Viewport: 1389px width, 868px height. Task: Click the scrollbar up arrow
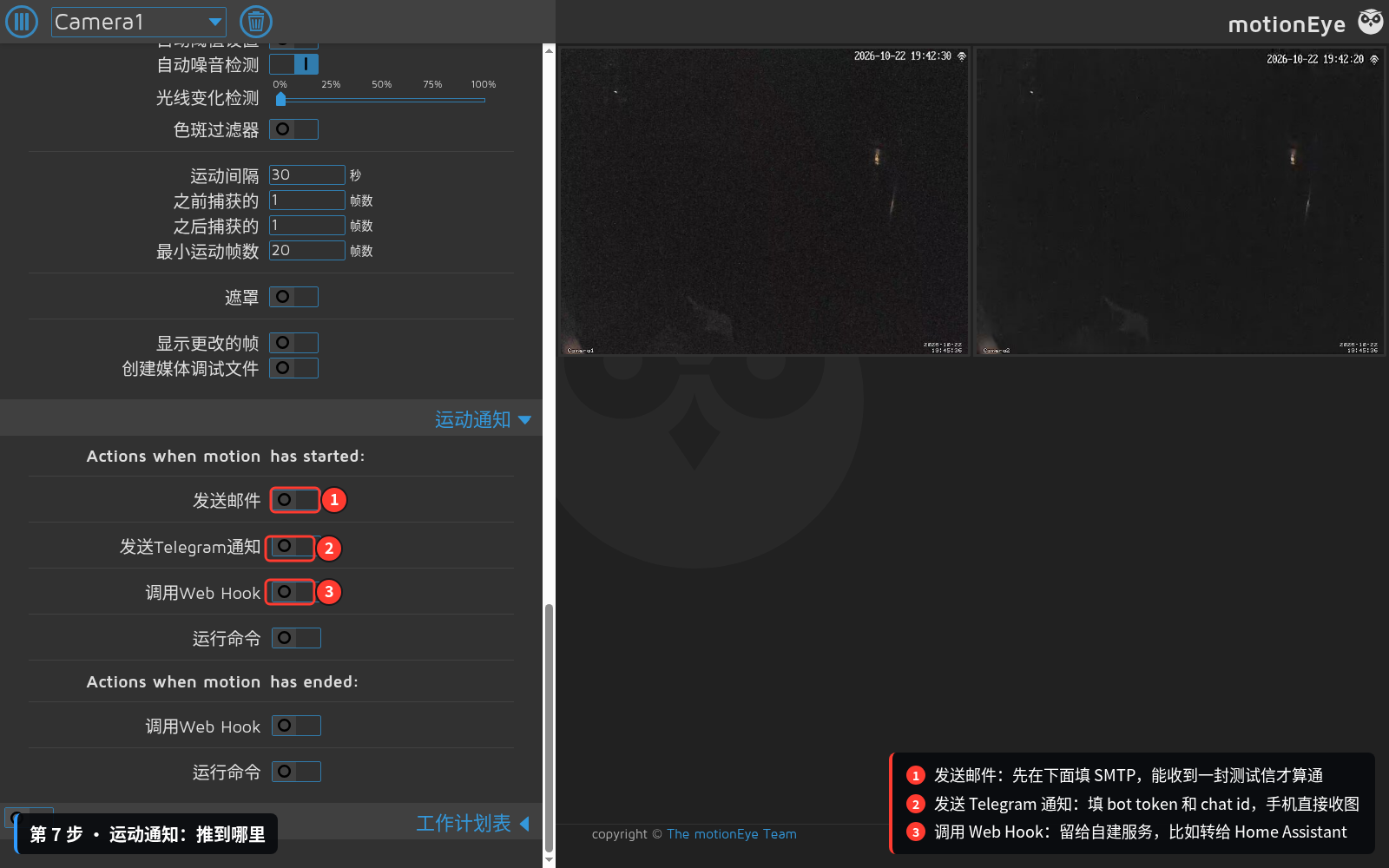pyautogui.click(x=549, y=50)
